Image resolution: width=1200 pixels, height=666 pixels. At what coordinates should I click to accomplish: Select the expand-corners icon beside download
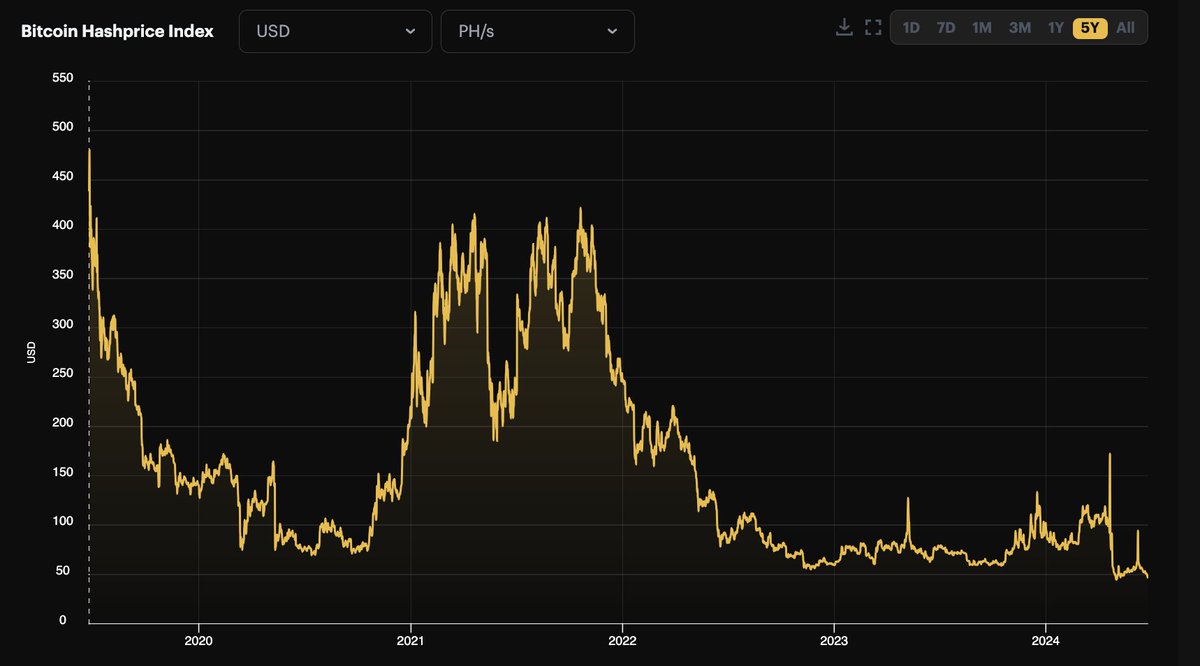[x=873, y=27]
